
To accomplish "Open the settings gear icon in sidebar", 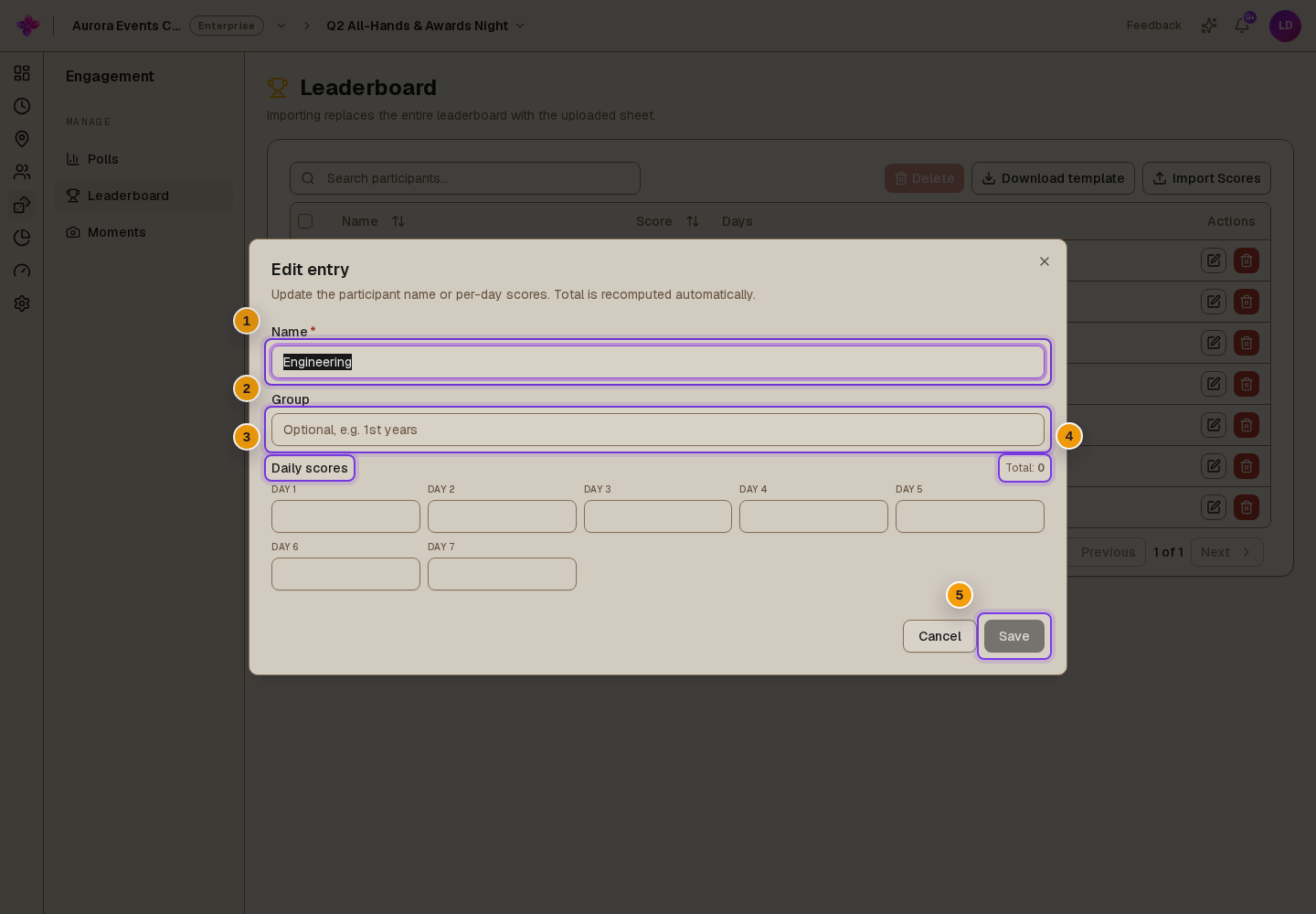I will (x=22, y=303).
